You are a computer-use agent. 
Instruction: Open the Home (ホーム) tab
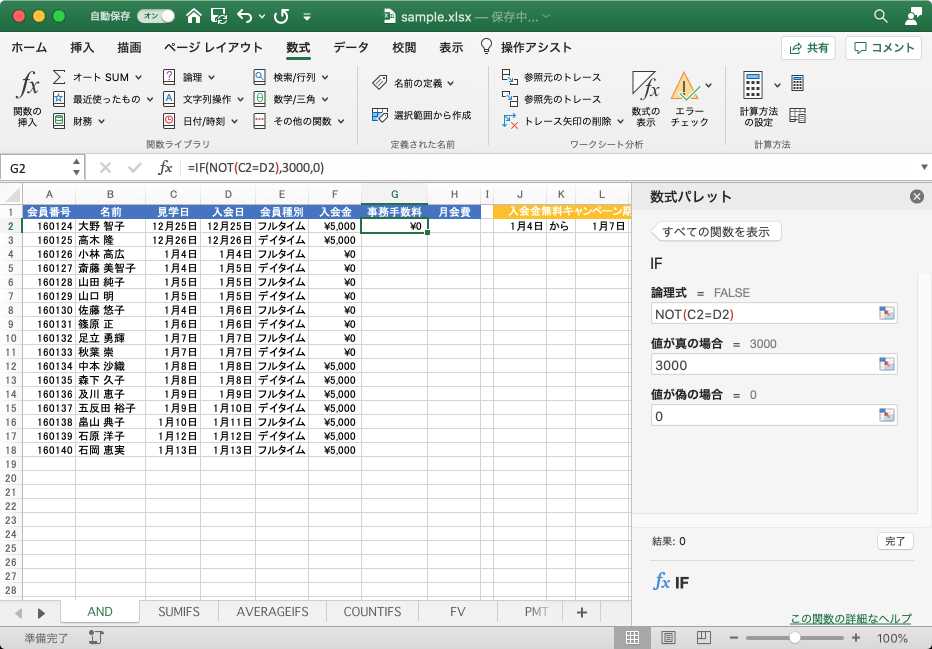point(29,48)
